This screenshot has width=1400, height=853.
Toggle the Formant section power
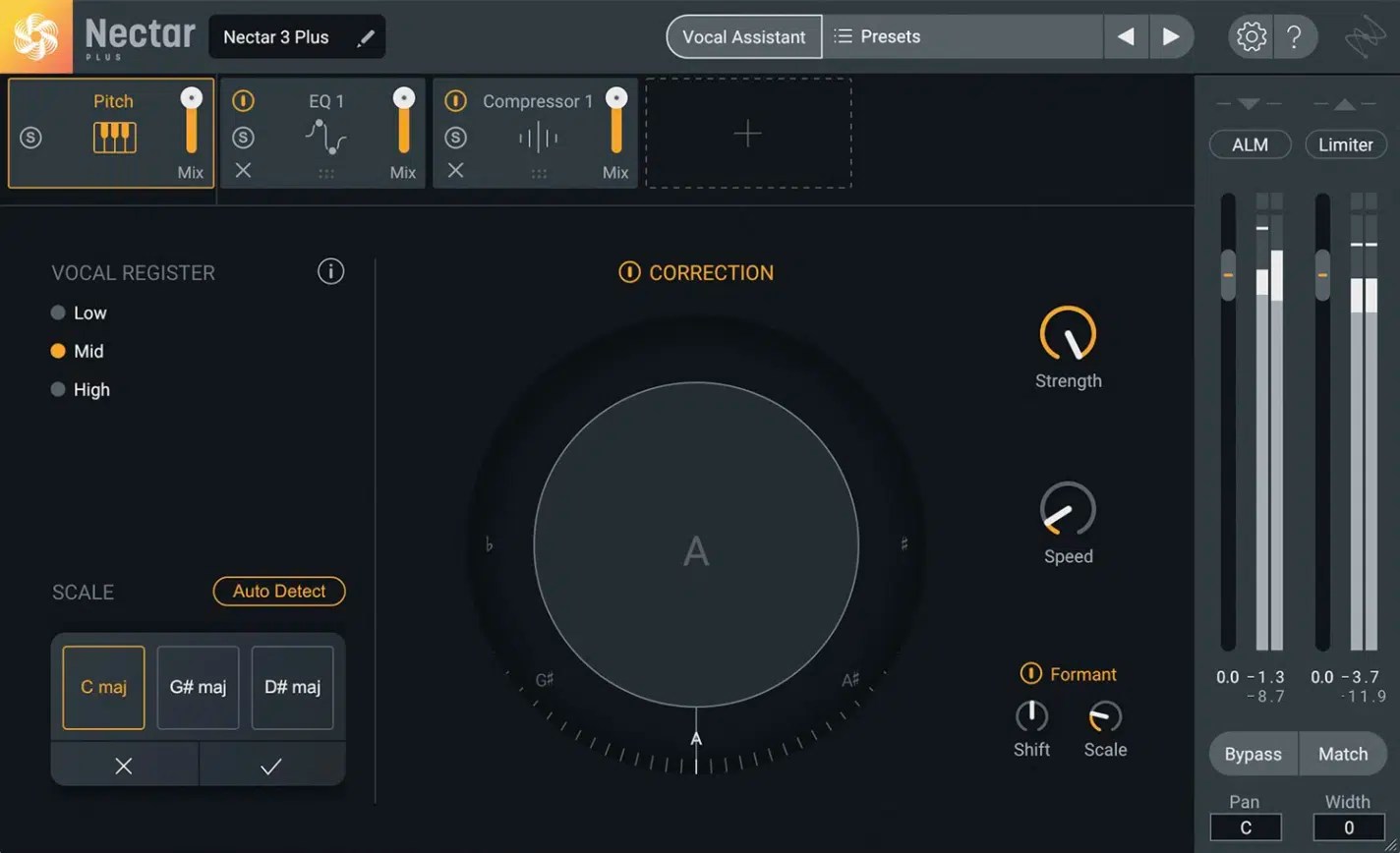point(1028,674)
